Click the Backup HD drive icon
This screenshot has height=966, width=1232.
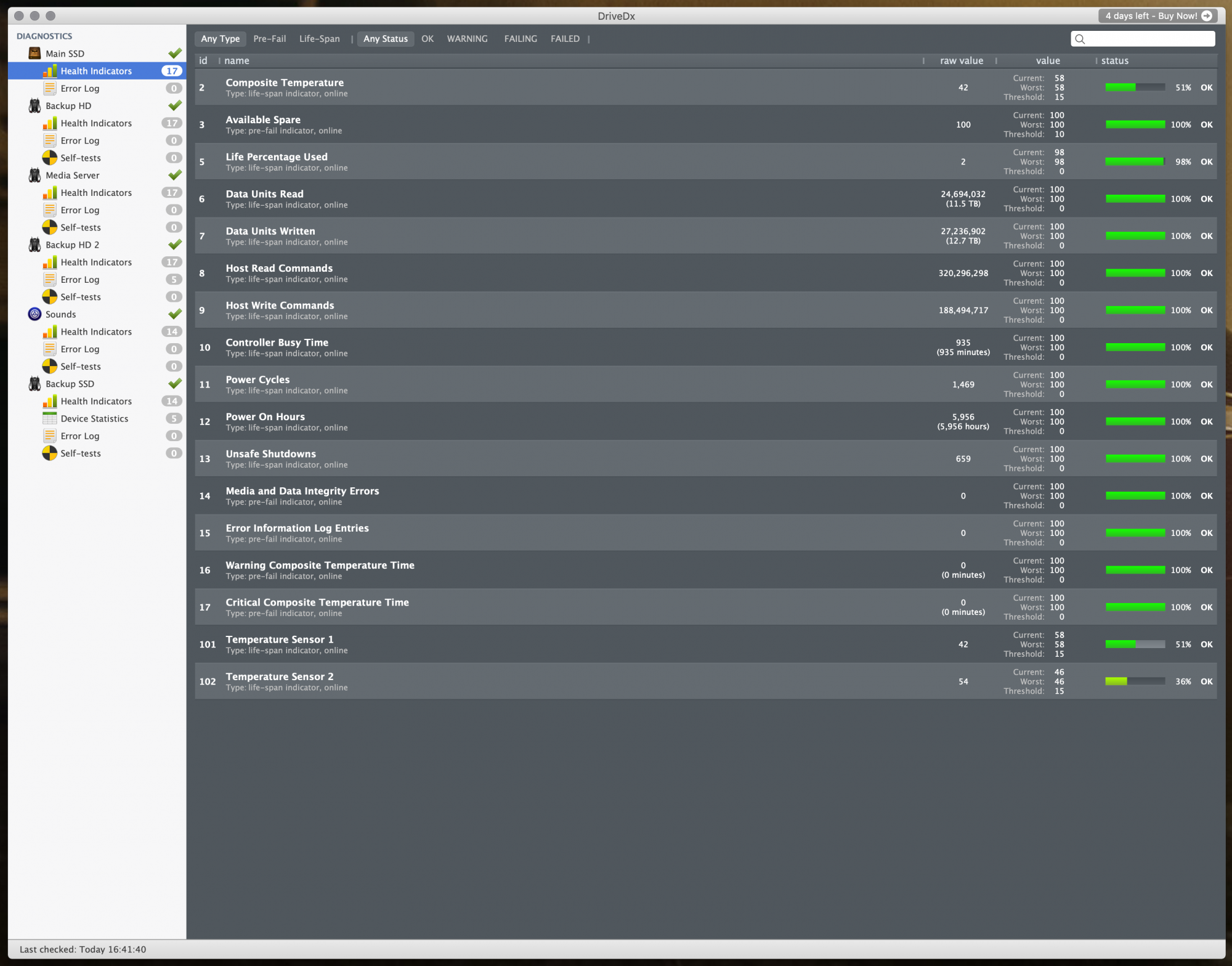(35, 106)
